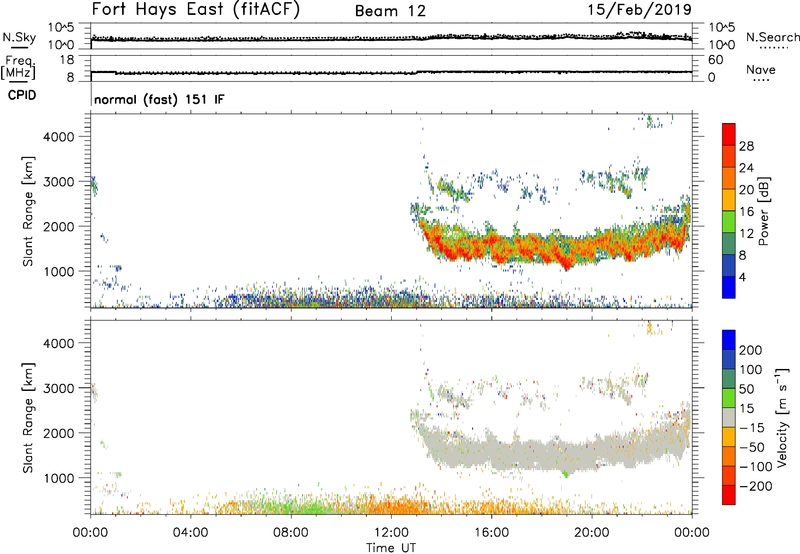Image resolution: width=800 pixels, height=554 pixels.
Task: Click the '16:00' time axis label
Action: click(x=491, y=533)
